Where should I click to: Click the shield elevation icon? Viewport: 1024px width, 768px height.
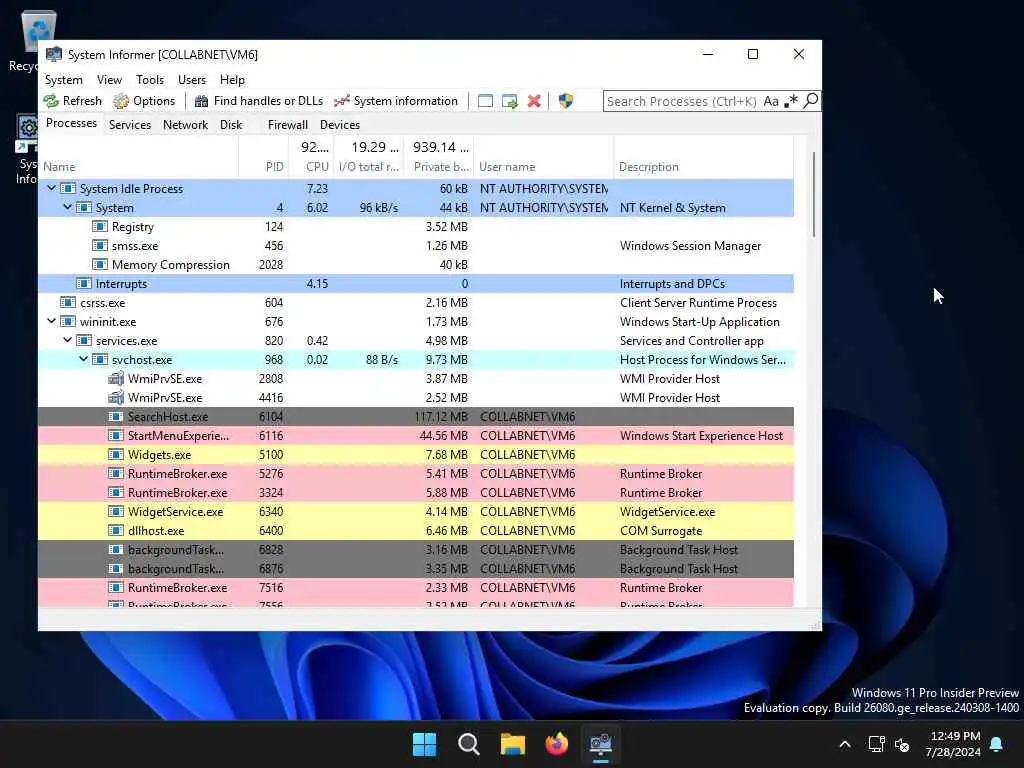point(566,101)
